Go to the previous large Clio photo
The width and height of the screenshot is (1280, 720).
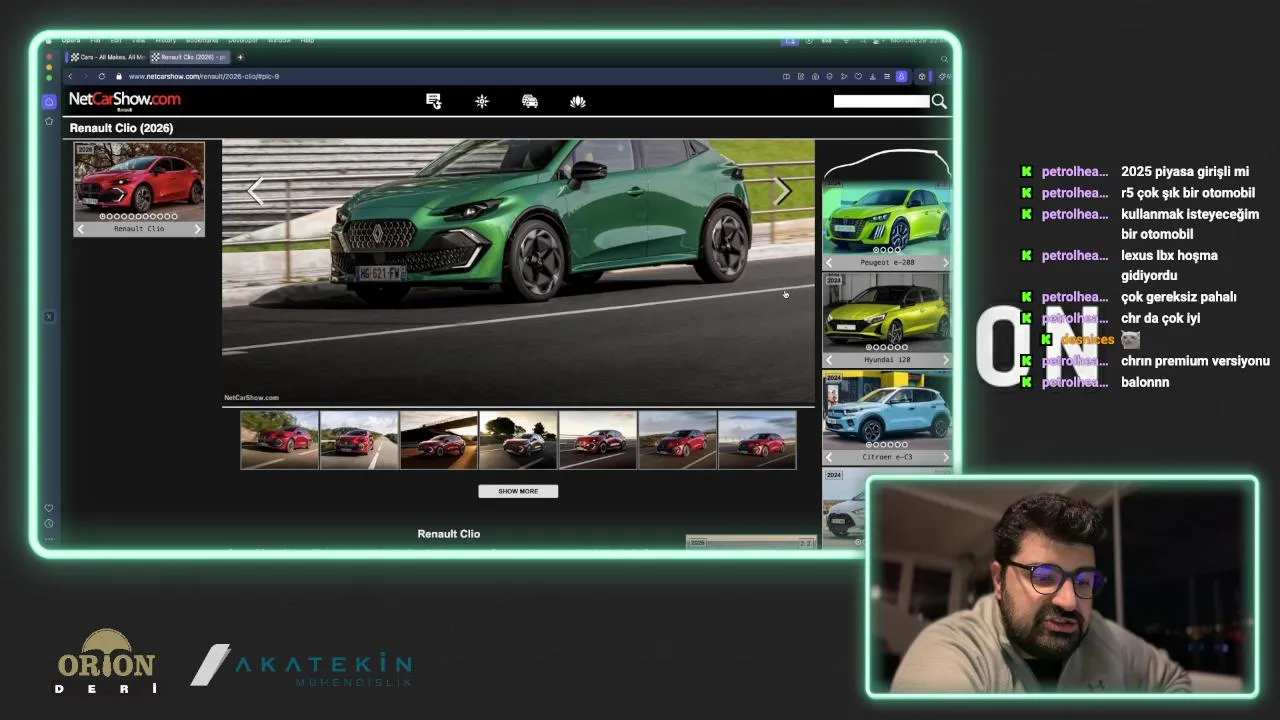click(x=255, y=191)
